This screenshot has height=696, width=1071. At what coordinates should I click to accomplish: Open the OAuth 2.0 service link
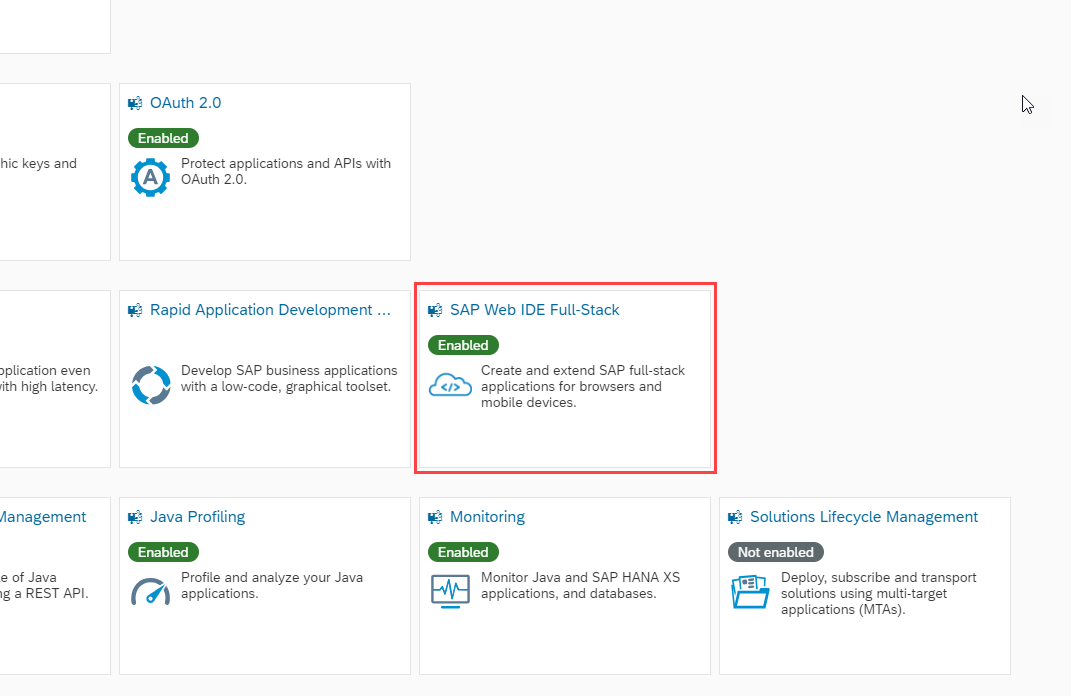[x=185, y=102]
